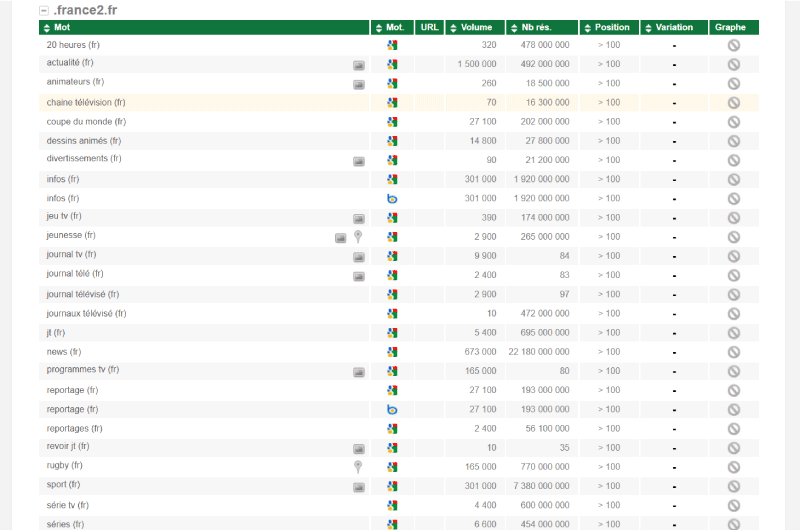Click image icon in actualité row
This screenshot has height=530, width=800.
coord(359,65)
